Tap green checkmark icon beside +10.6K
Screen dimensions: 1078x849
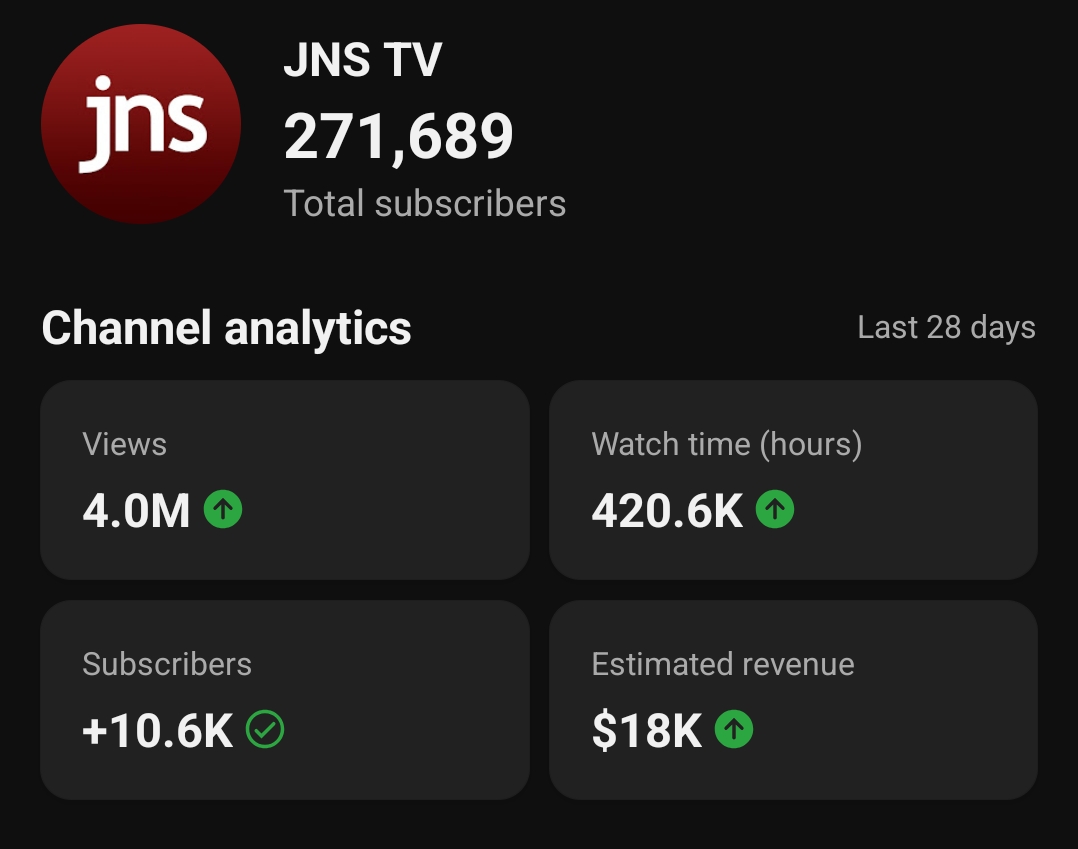pos(265,729)
